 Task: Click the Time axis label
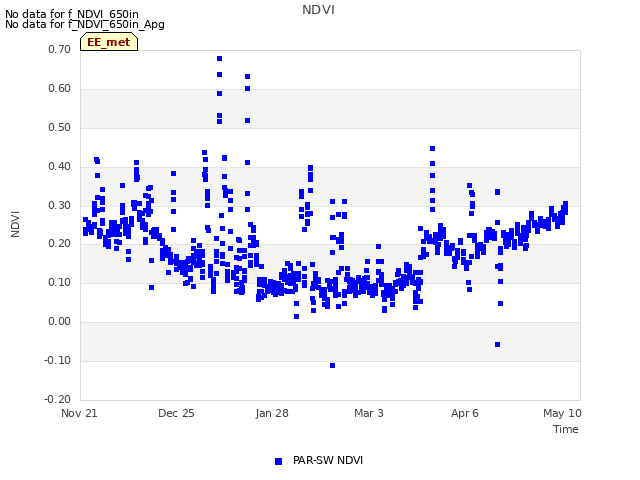[566, 429]
